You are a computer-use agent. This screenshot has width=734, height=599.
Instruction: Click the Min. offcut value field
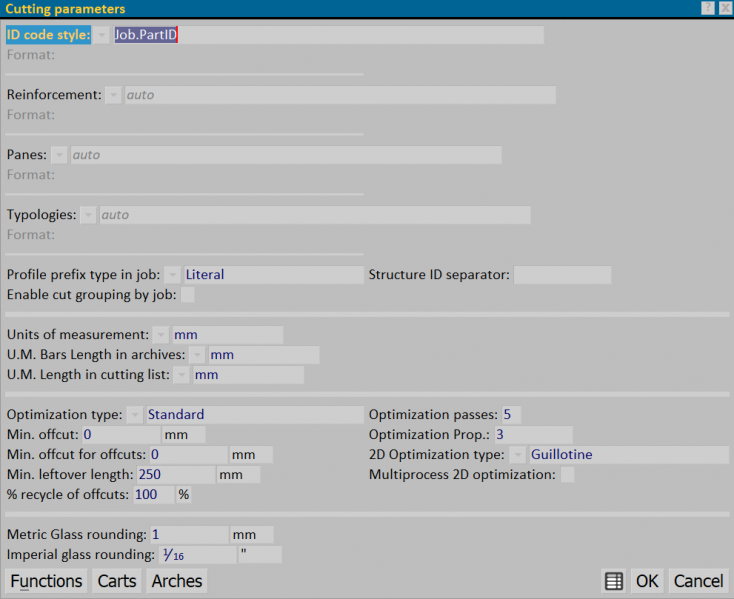coord(121,435)
